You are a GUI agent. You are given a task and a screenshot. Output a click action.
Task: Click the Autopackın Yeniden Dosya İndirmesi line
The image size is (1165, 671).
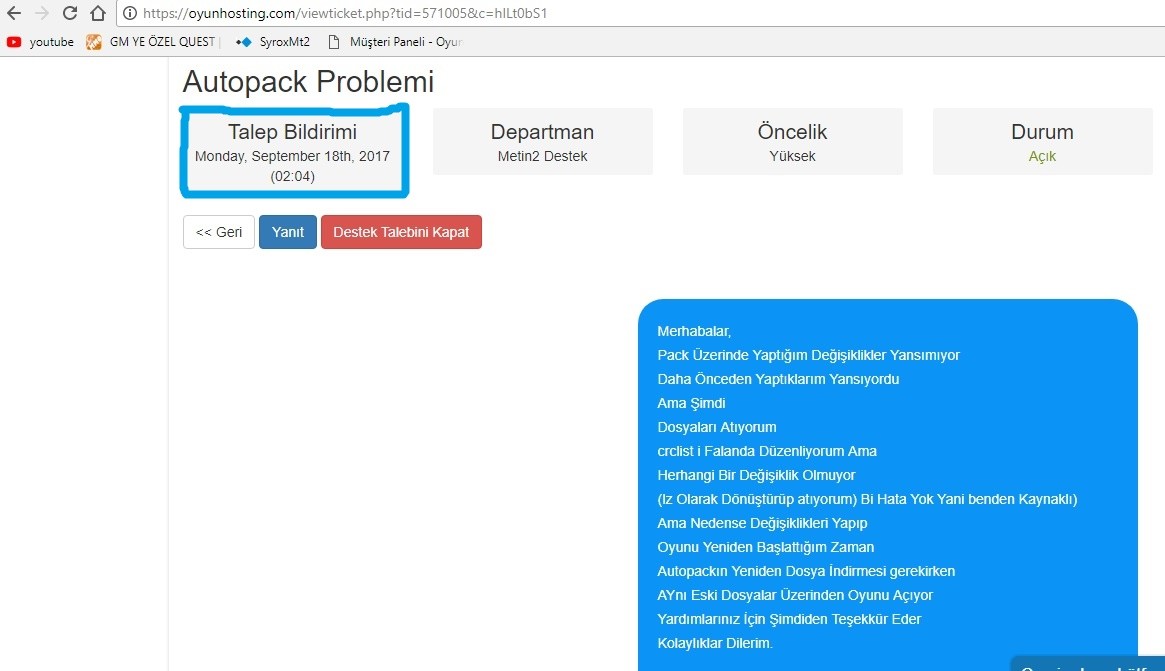(805, 571)
